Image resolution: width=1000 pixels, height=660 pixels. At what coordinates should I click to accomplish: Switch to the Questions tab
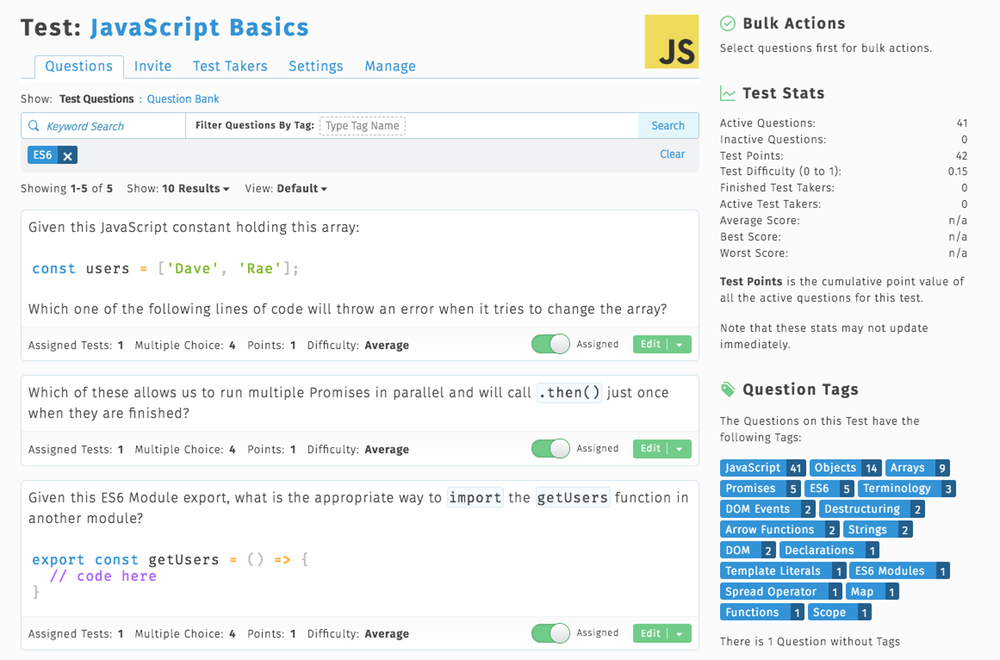[x=79, y=66]
